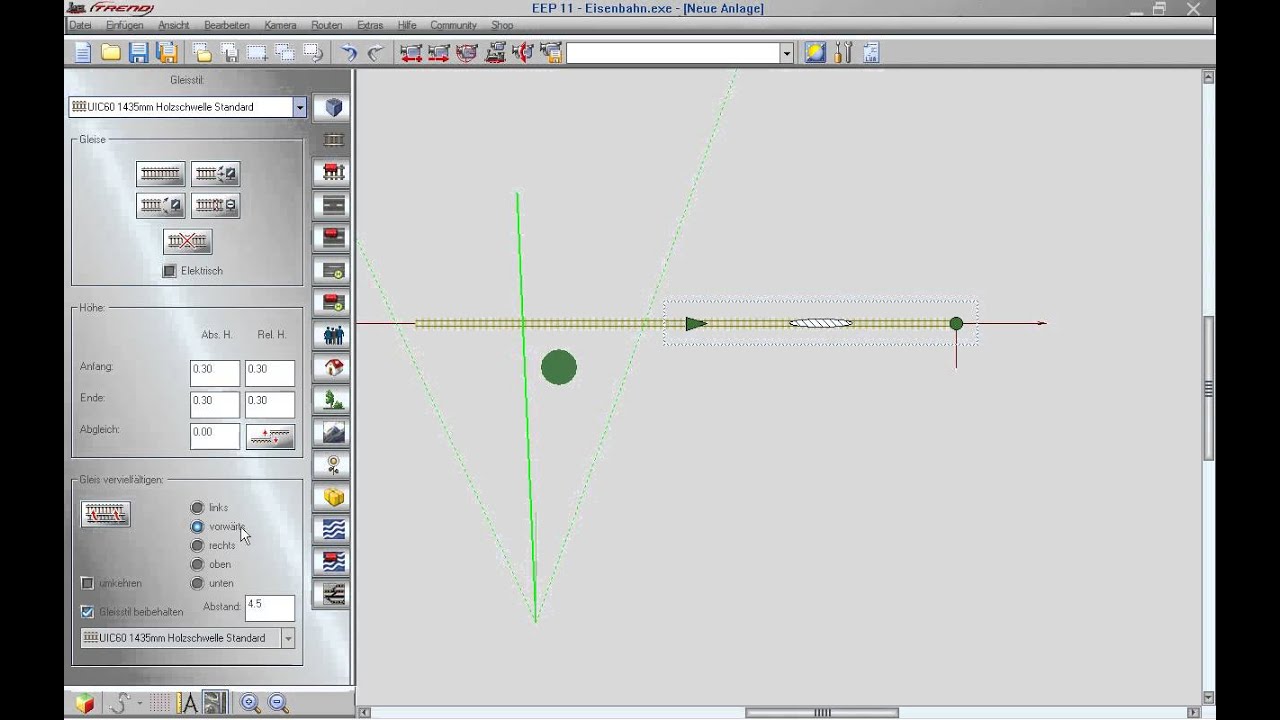Click the Abstand 4.5 input field

(270, 608)
